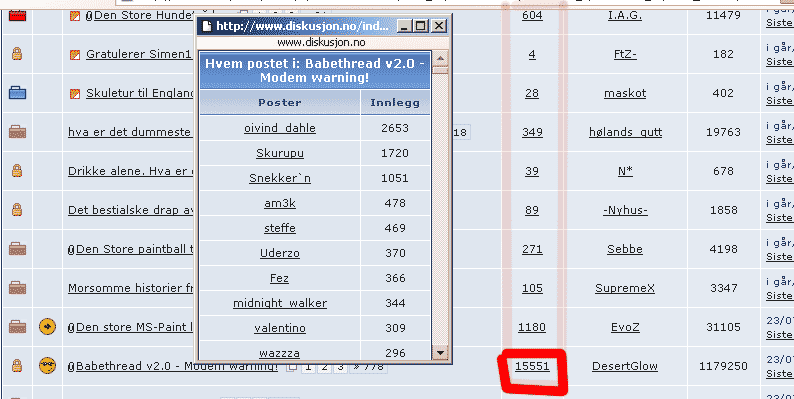Click the folder icon beside Morsomme historier
Image resolution: width=794 pixels, height=399 pixels.
click(17, 288)
